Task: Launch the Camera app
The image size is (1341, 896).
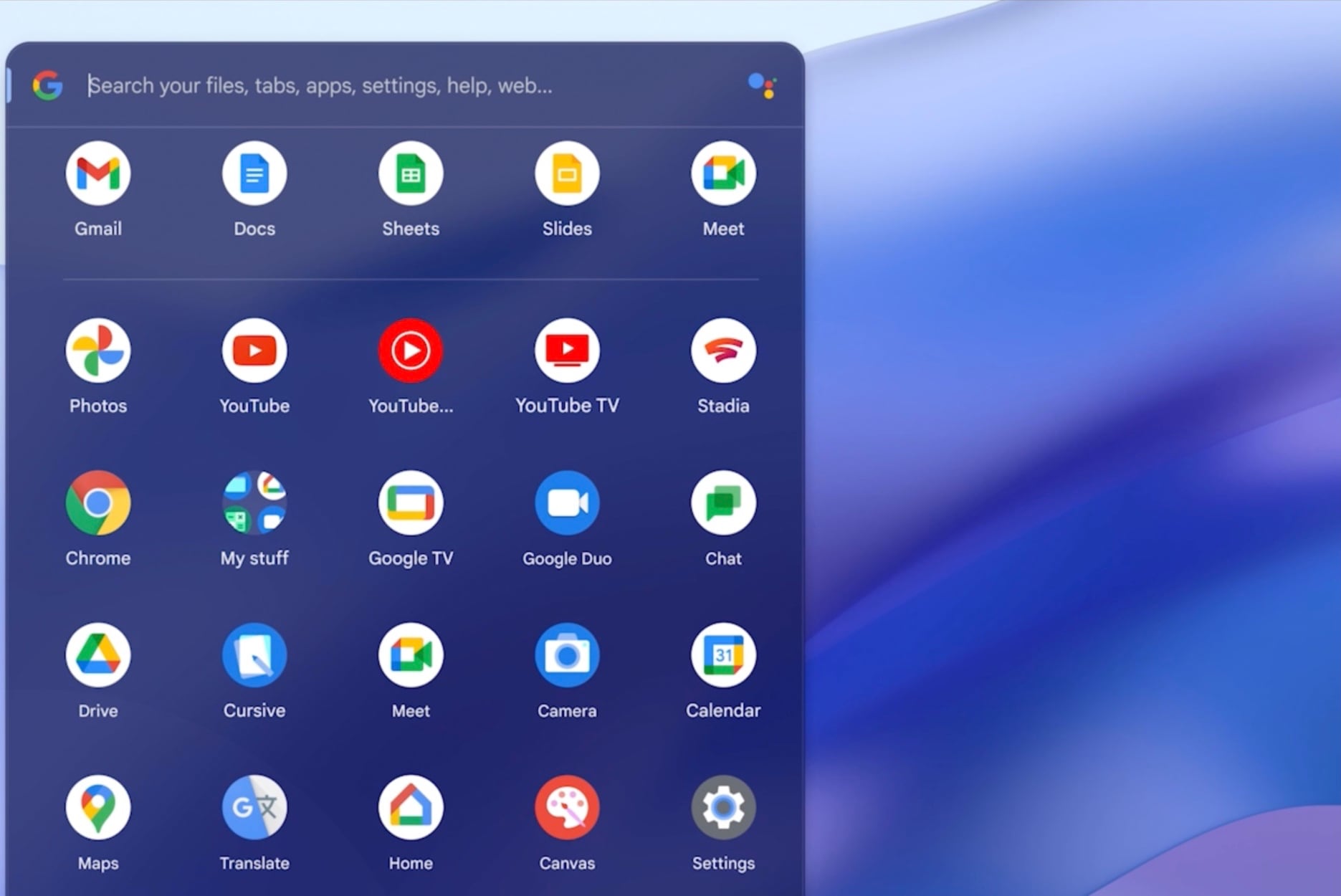Action: (x=567, y=655)
